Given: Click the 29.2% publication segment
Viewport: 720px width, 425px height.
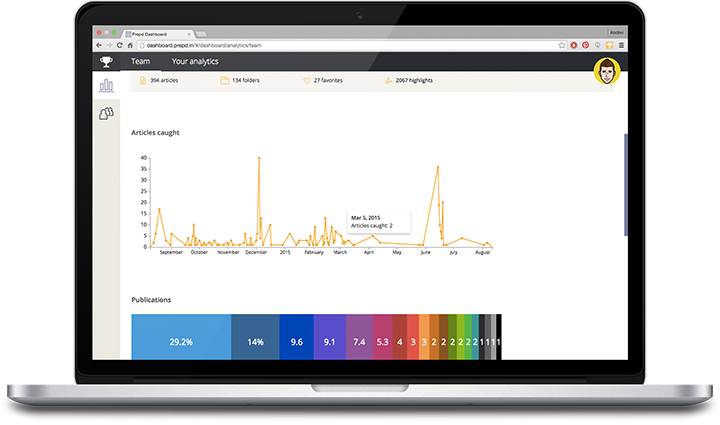Looking at the screenshot, I should 181,337.
